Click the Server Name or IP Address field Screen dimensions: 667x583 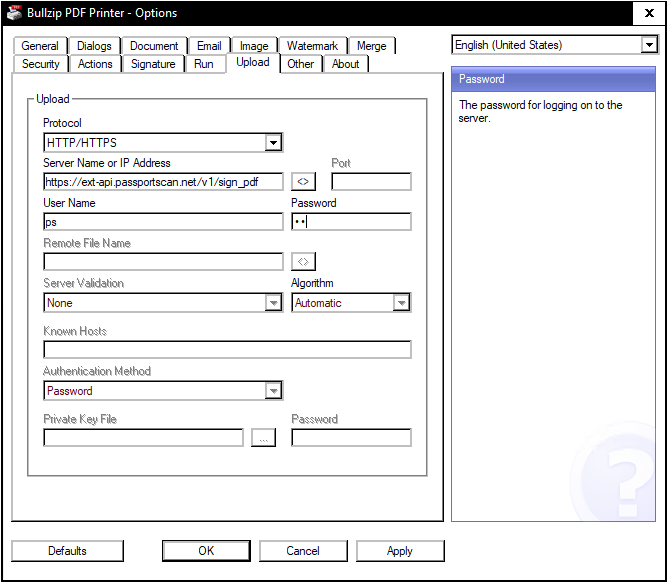tap(163, 182)
